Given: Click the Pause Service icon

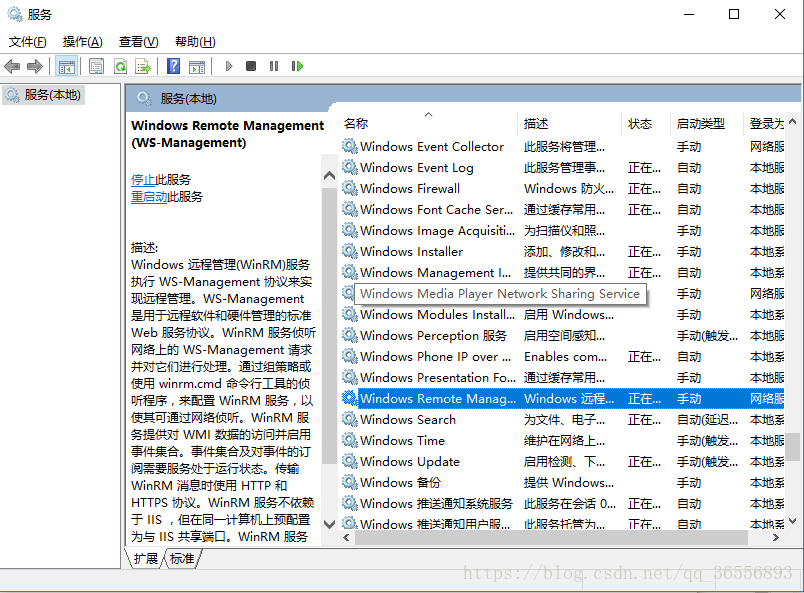Looking at the screenshot, I should (x=274, y=66).
